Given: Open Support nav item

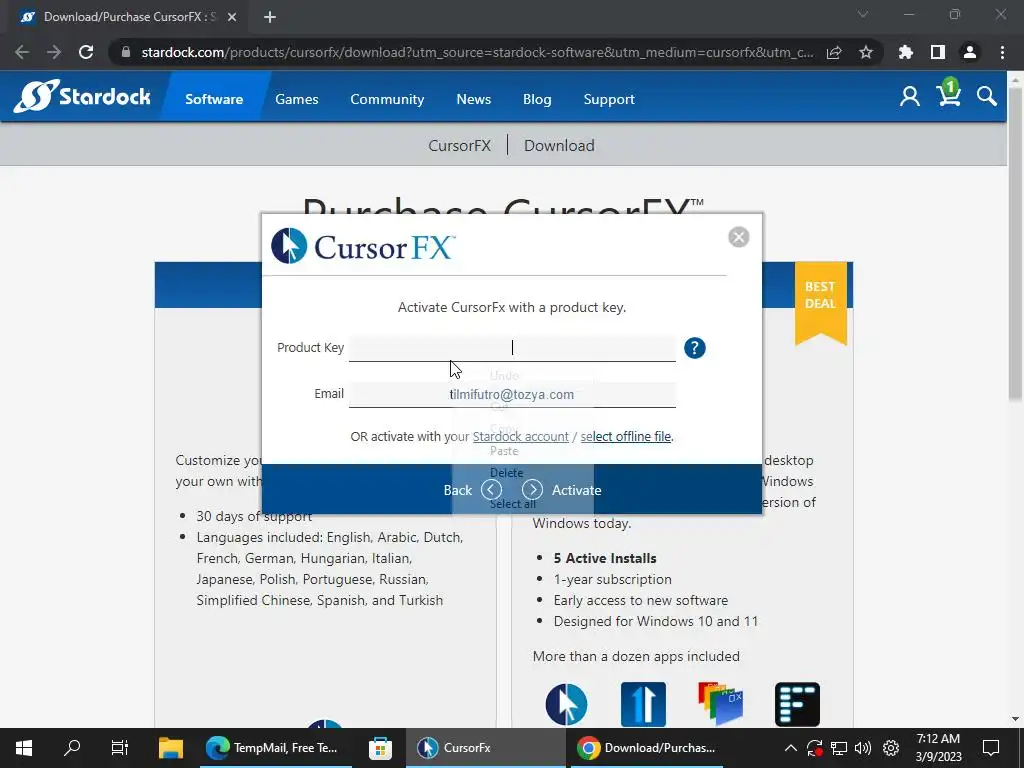Looking at the screenshot, I should (609, 99).
